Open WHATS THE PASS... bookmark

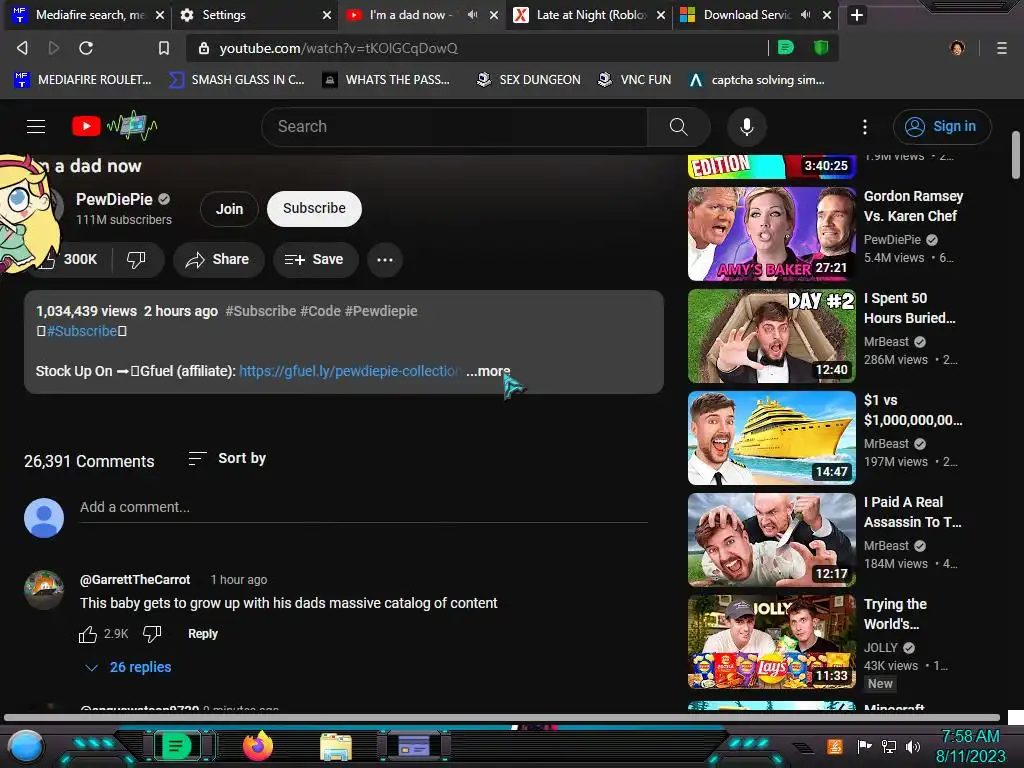pyautogui.click(x=387, y=80)
